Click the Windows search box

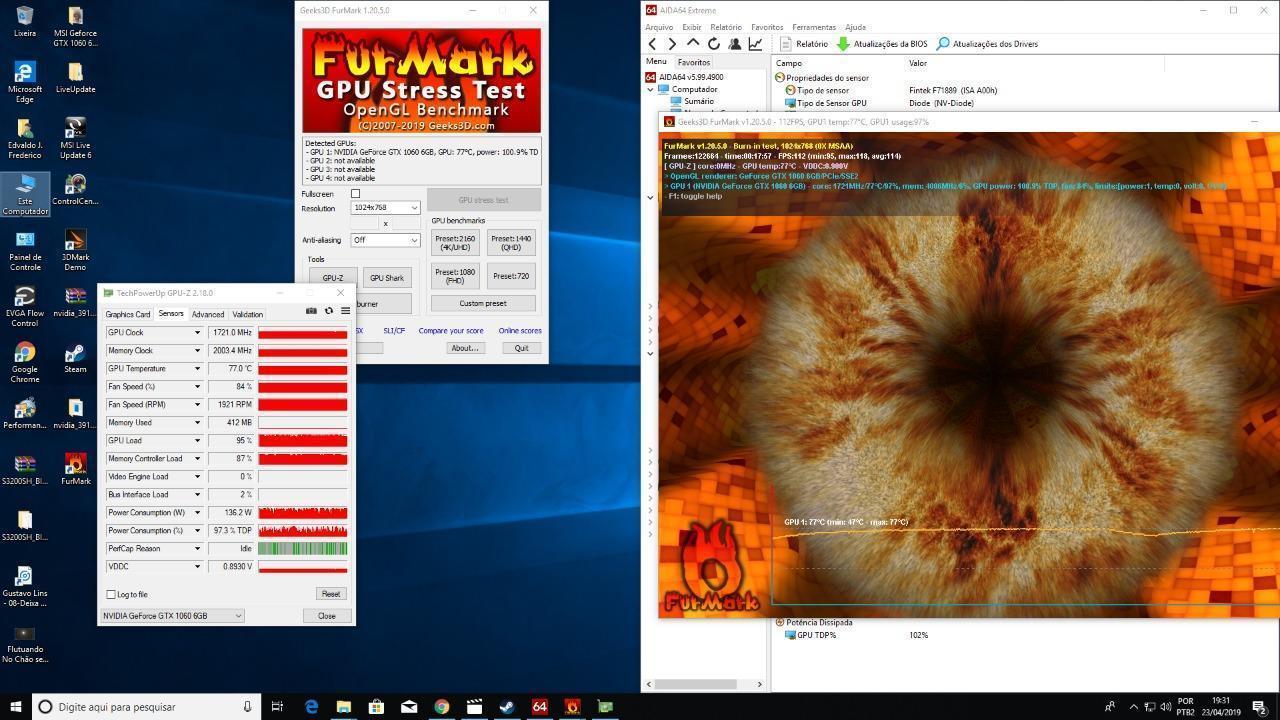coord(147,706)
